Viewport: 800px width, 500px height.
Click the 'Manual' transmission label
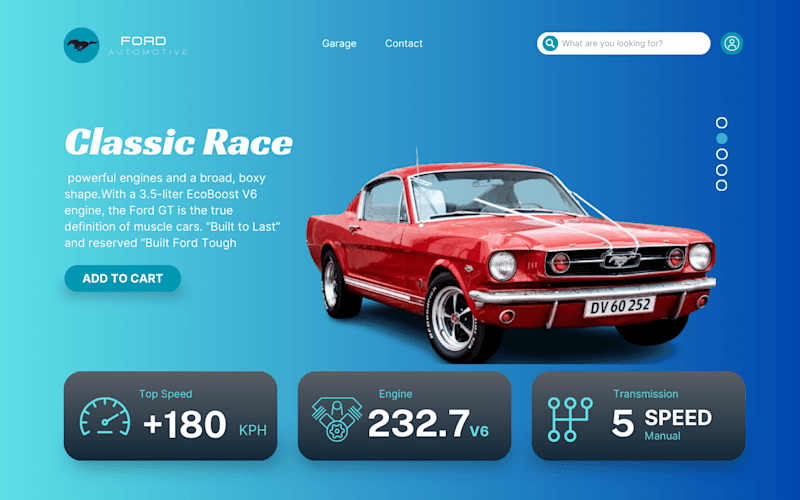coord(662,436)
